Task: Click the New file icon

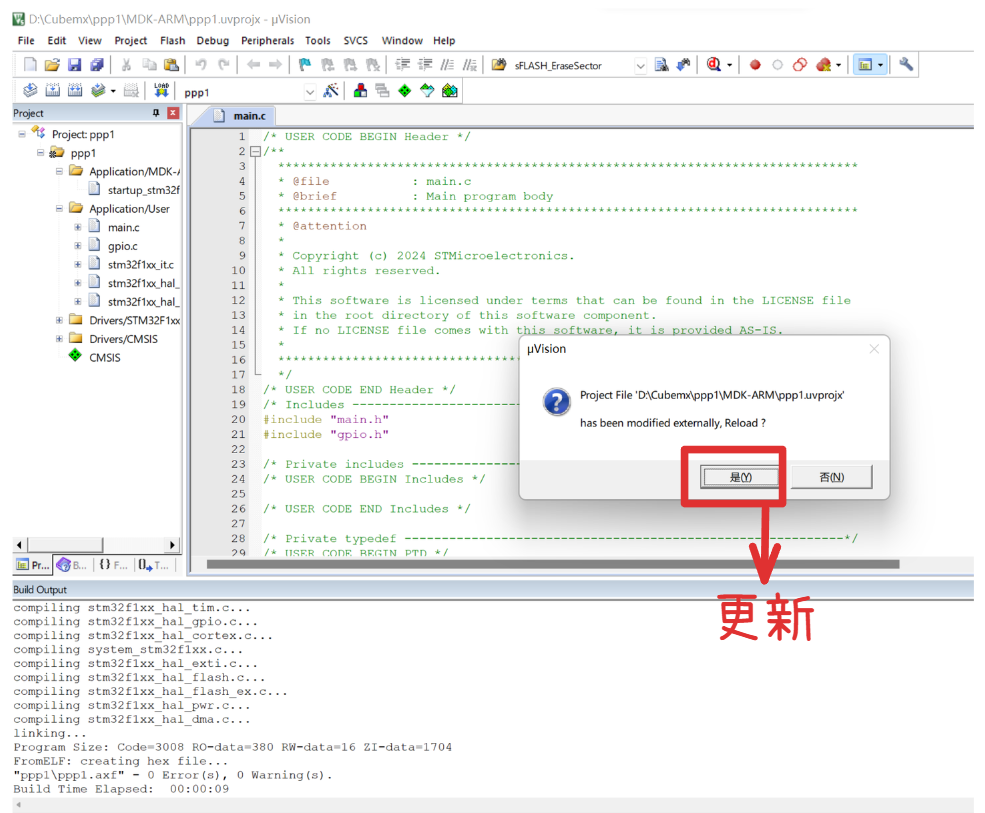Action: [x=30, y=65]
